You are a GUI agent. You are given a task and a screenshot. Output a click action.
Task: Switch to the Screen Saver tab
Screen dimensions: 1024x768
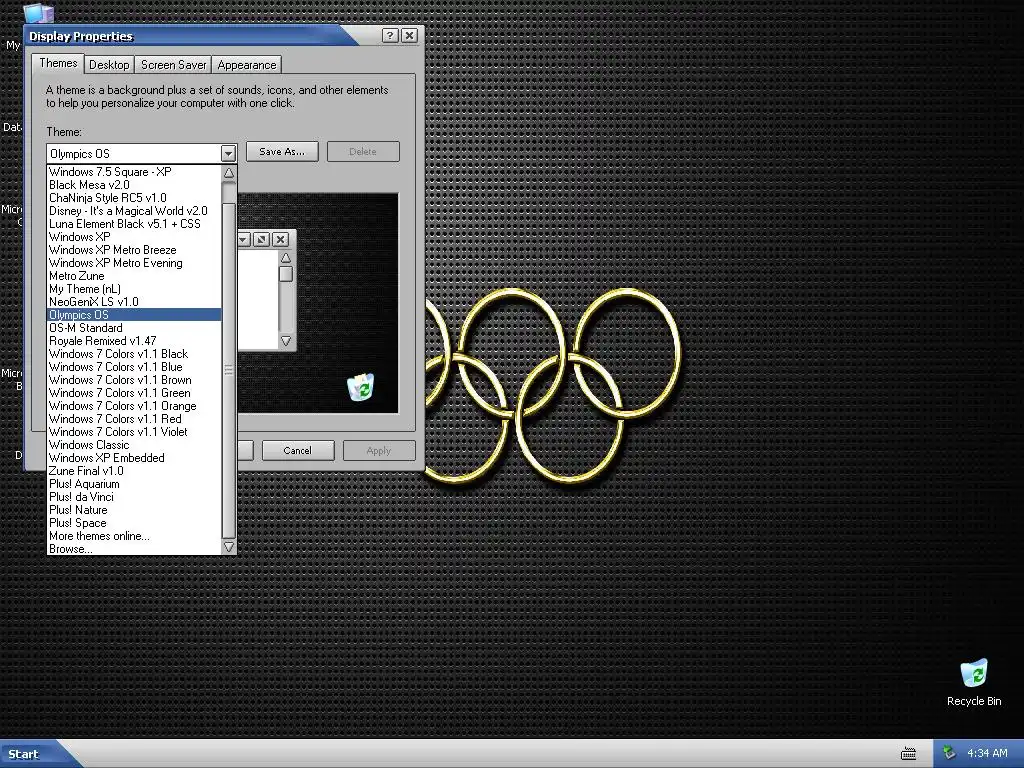click(174, 65)
